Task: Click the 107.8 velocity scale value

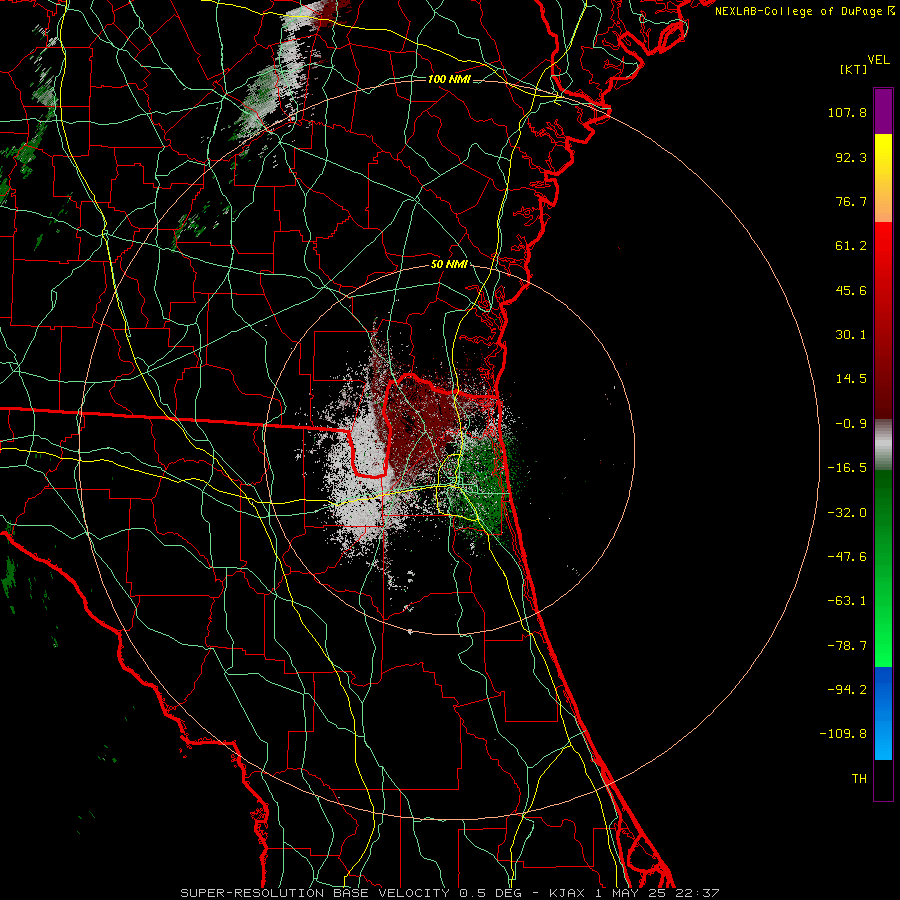Action: coord(847,112)
